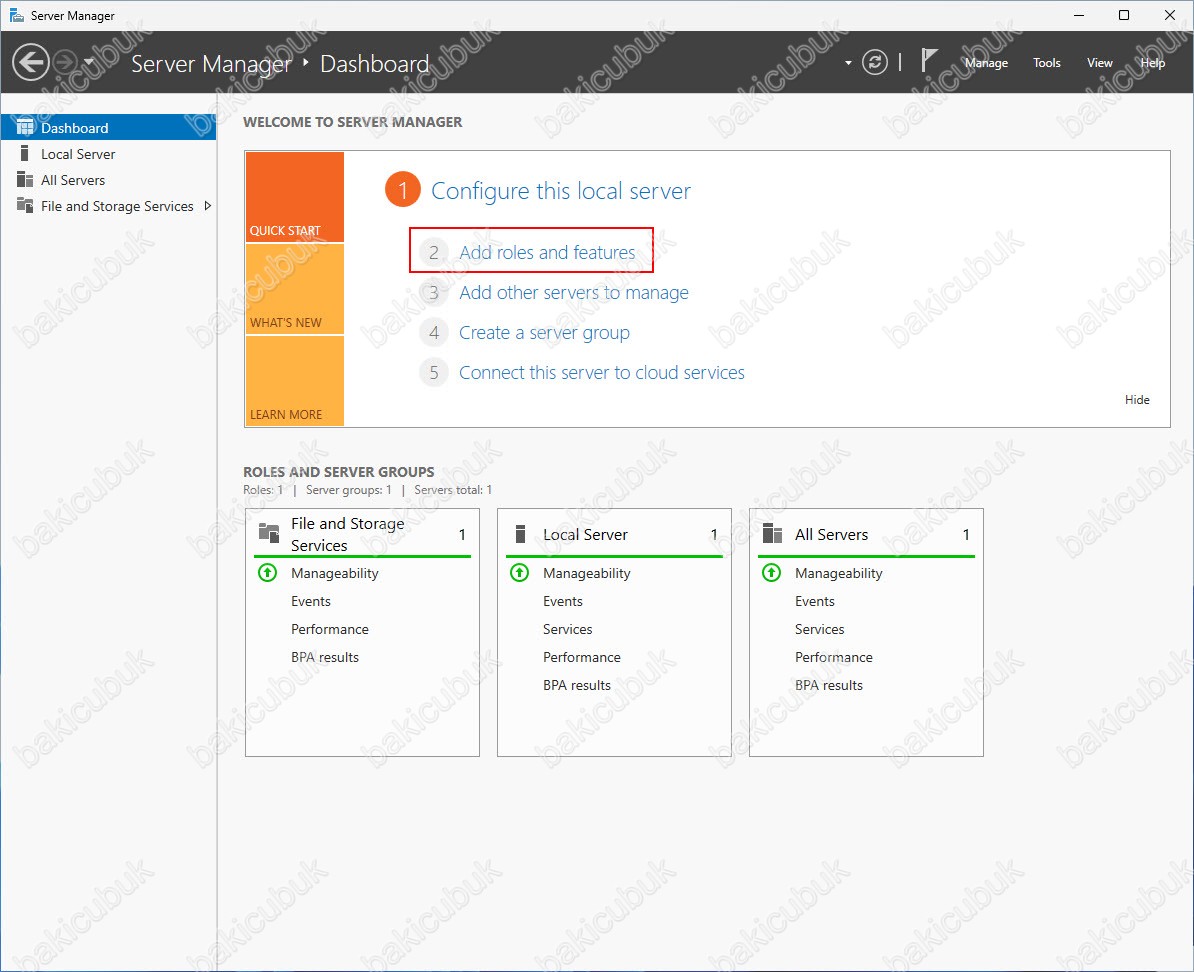Open the View menu
The image size is (1194, 972).
tap(1099, 62)
